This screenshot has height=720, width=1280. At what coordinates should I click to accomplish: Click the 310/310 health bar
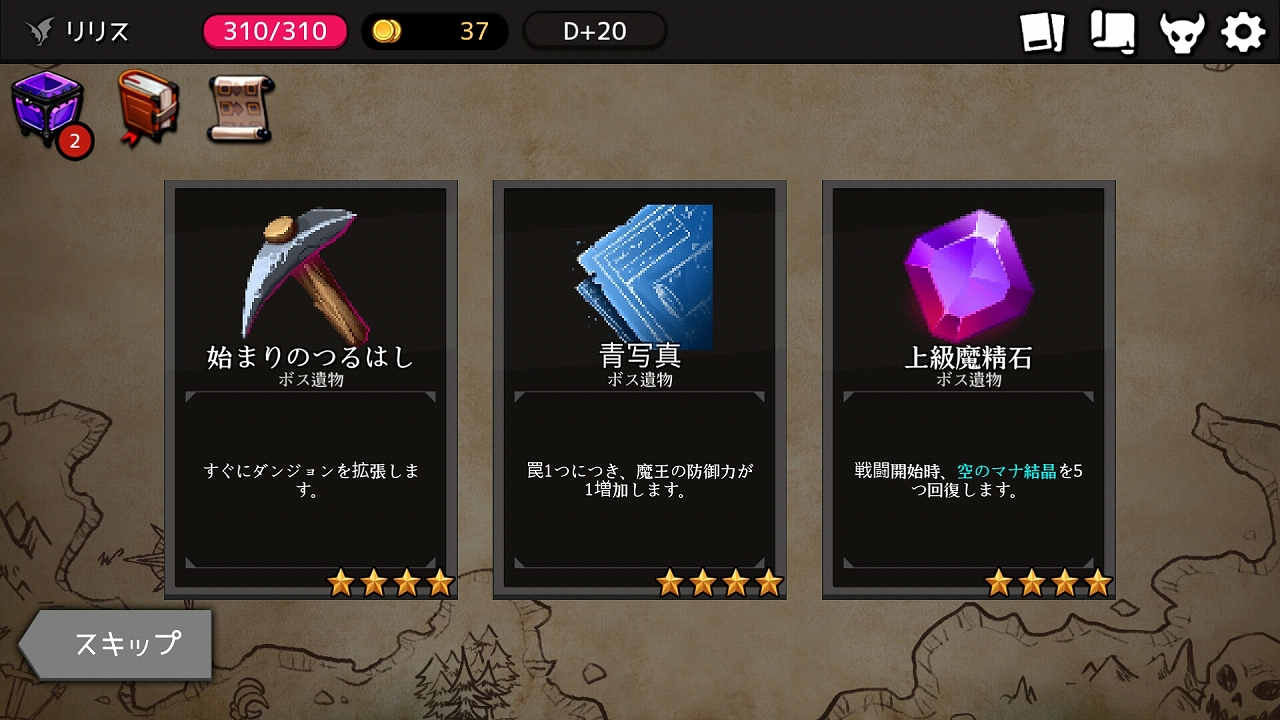pyautogui.click(x=275, y=31)
